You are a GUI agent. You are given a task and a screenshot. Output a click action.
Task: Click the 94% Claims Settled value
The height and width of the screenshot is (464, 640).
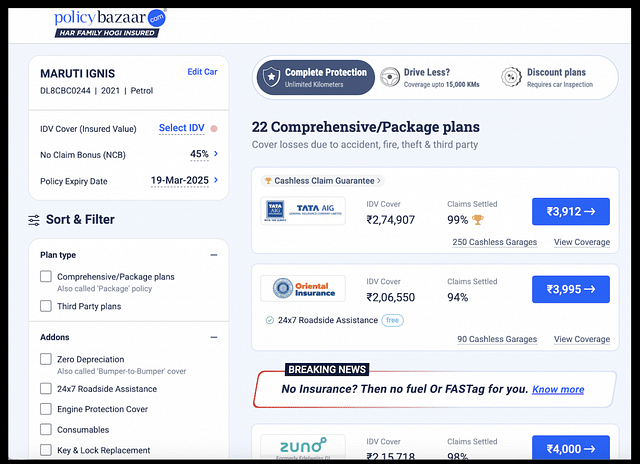(x=458, y=297)
